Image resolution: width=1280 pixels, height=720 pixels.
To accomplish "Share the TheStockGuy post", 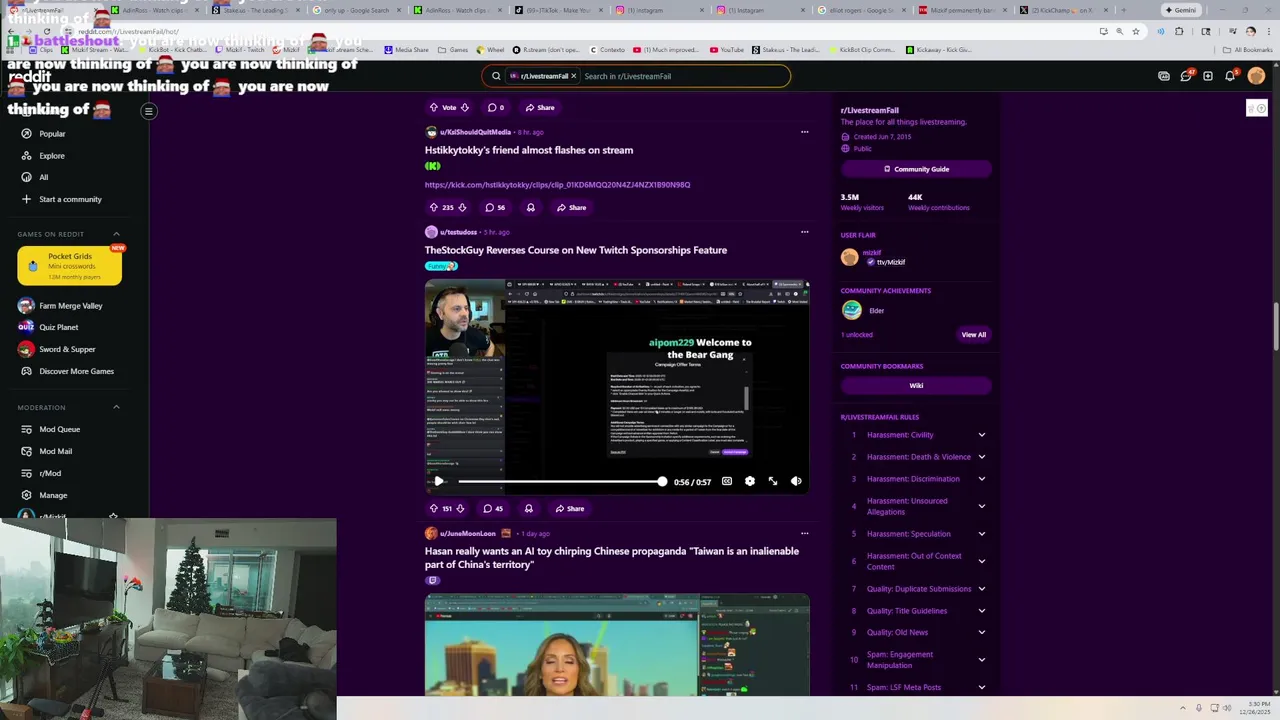I will point(570,508).
